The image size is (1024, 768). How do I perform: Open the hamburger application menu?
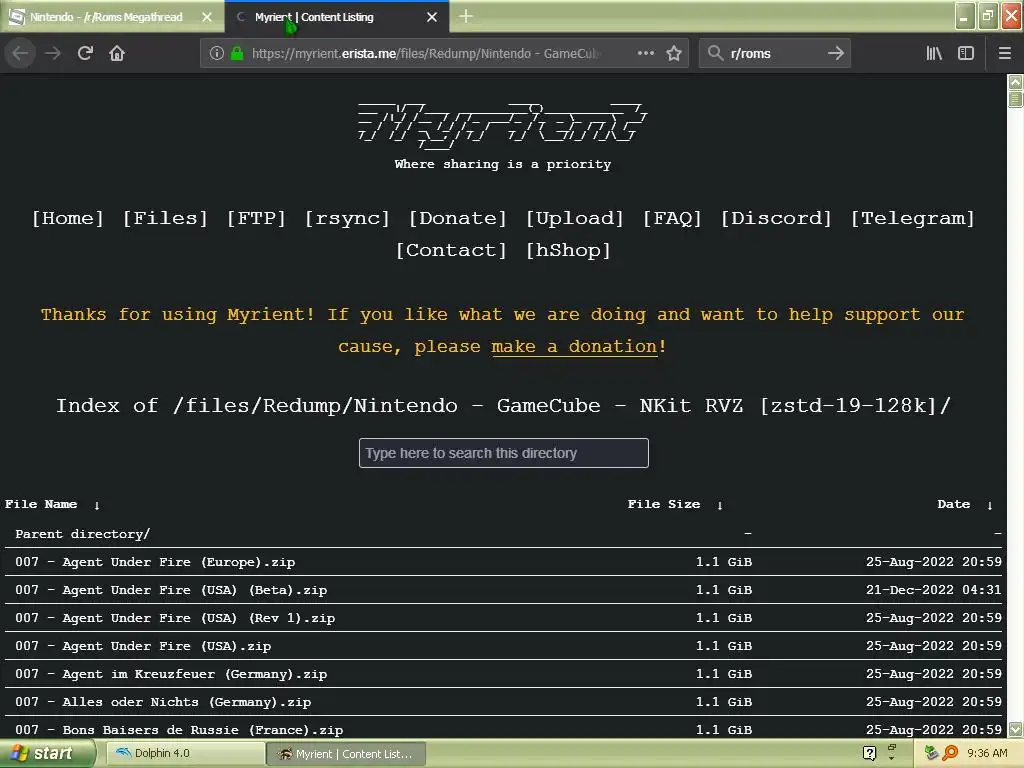click(1004, 53)
